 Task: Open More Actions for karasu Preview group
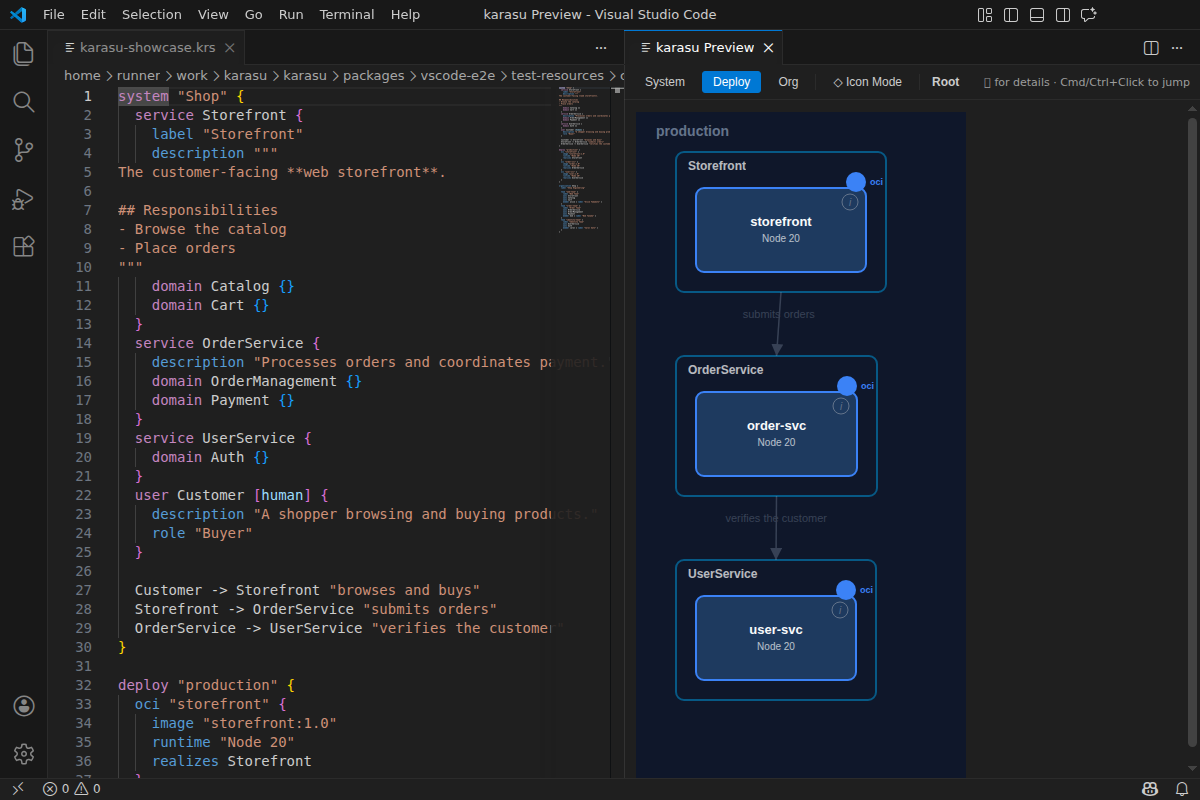(1179, 48)
